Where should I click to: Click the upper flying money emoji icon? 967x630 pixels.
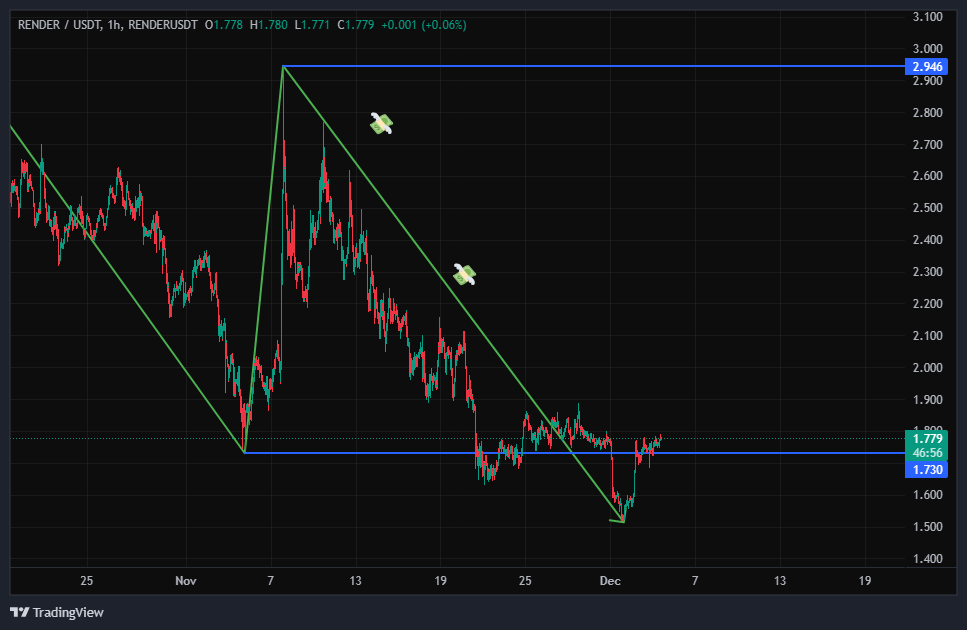pyautogui.click(x=381, y=123)
